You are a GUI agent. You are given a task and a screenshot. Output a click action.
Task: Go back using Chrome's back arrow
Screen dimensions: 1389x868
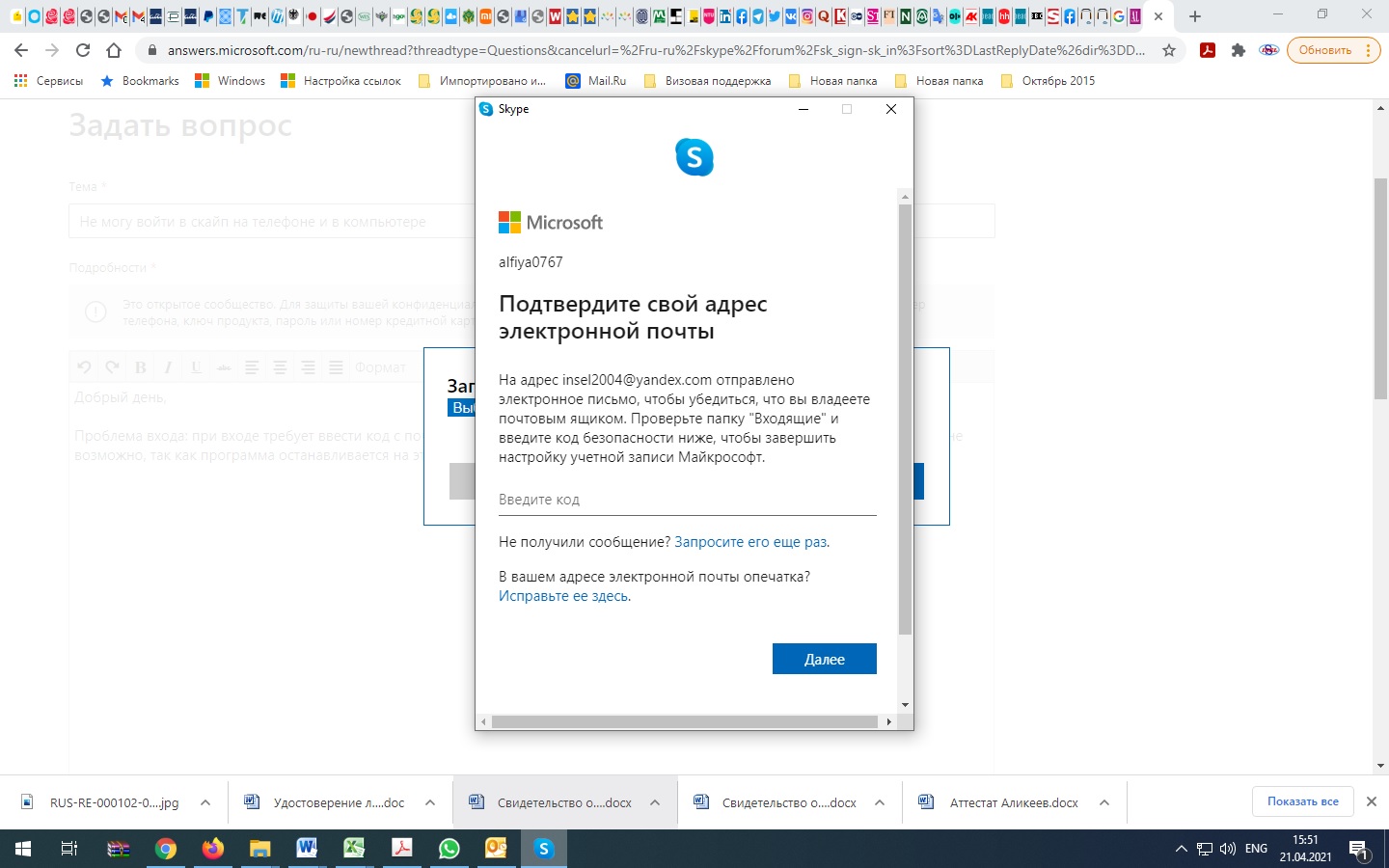point(21,50)
